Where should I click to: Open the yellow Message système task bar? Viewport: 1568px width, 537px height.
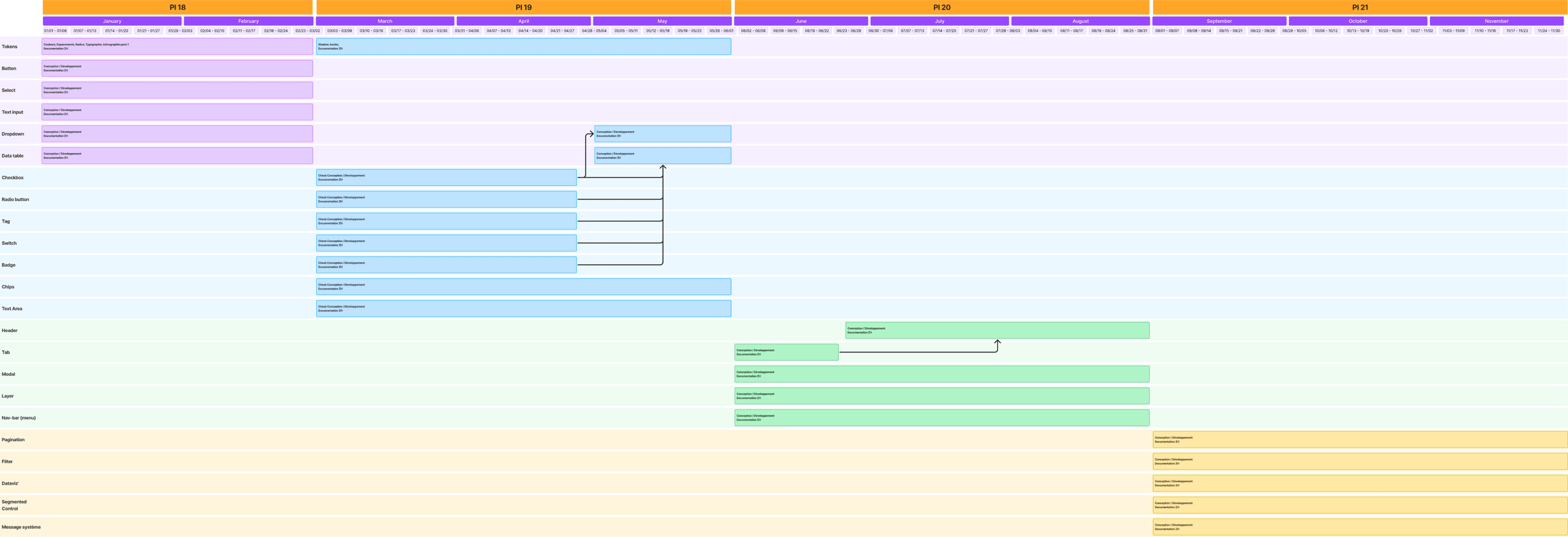pos(1360,527)
